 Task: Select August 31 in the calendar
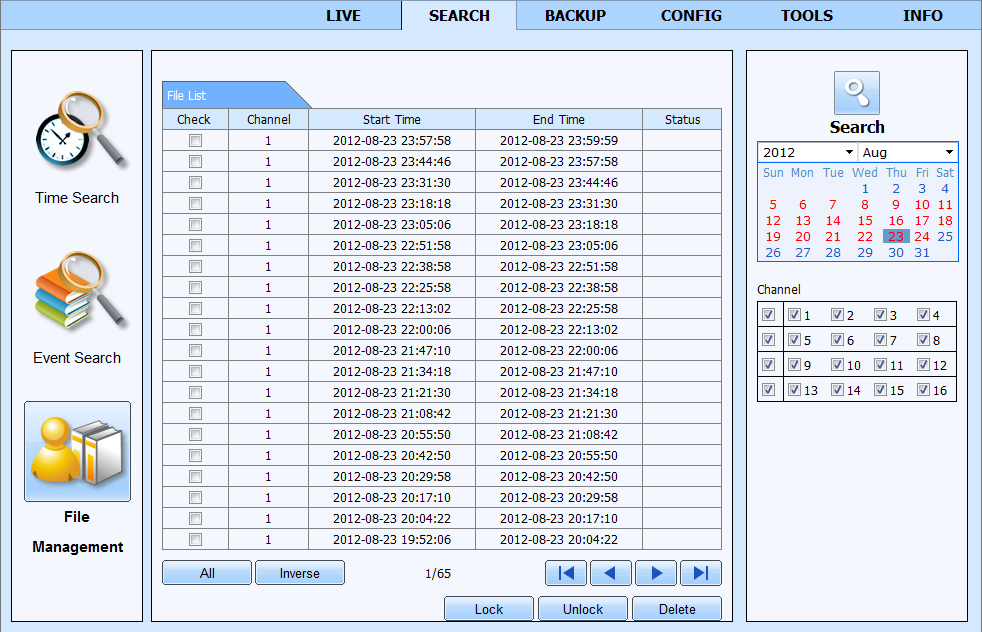pyautogui.click(x=922, y=252)
